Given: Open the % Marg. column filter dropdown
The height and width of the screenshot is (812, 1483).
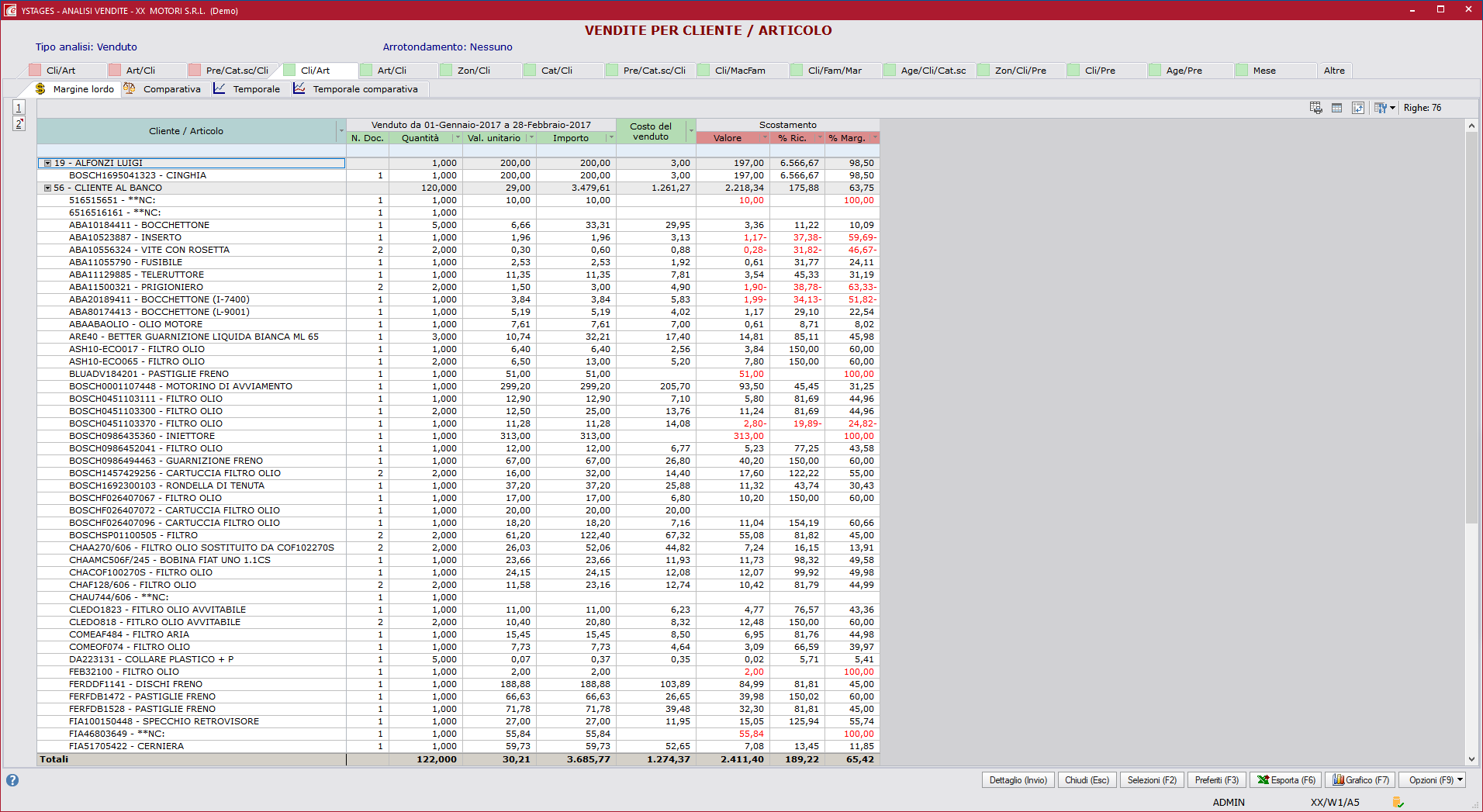Looking at the screenshot, I should (875, 138).
